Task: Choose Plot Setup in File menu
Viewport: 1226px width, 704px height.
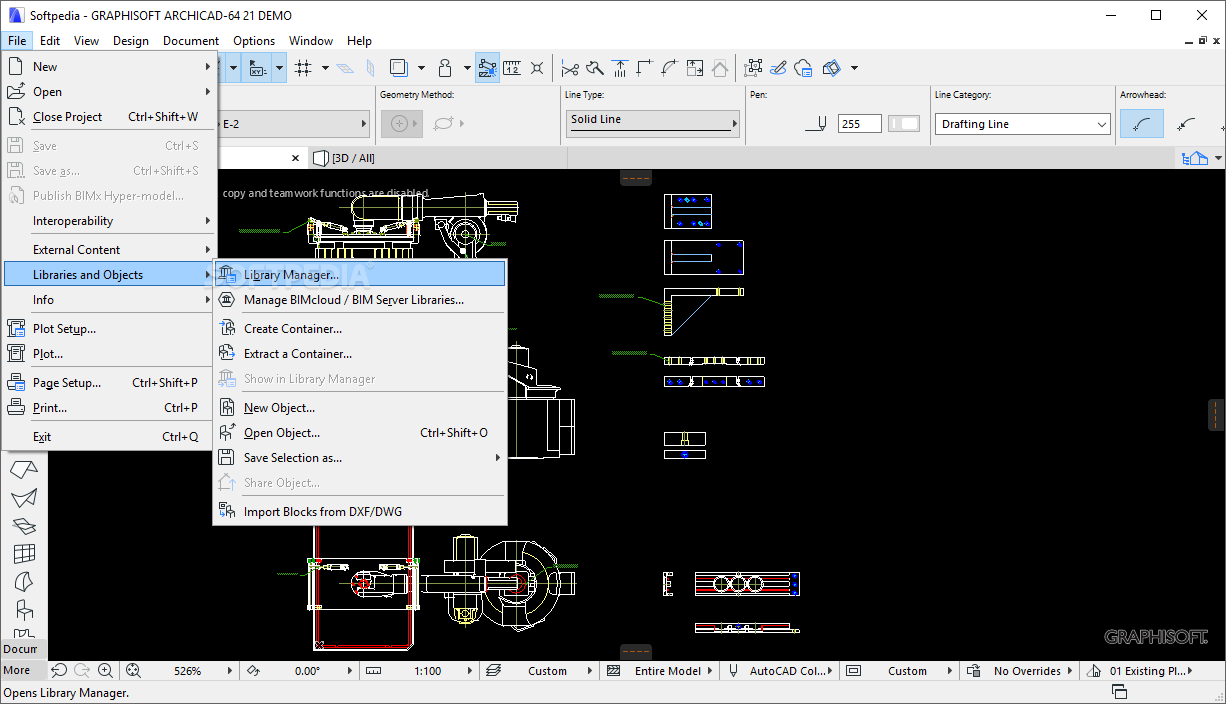Action: [x=109, y=329]
